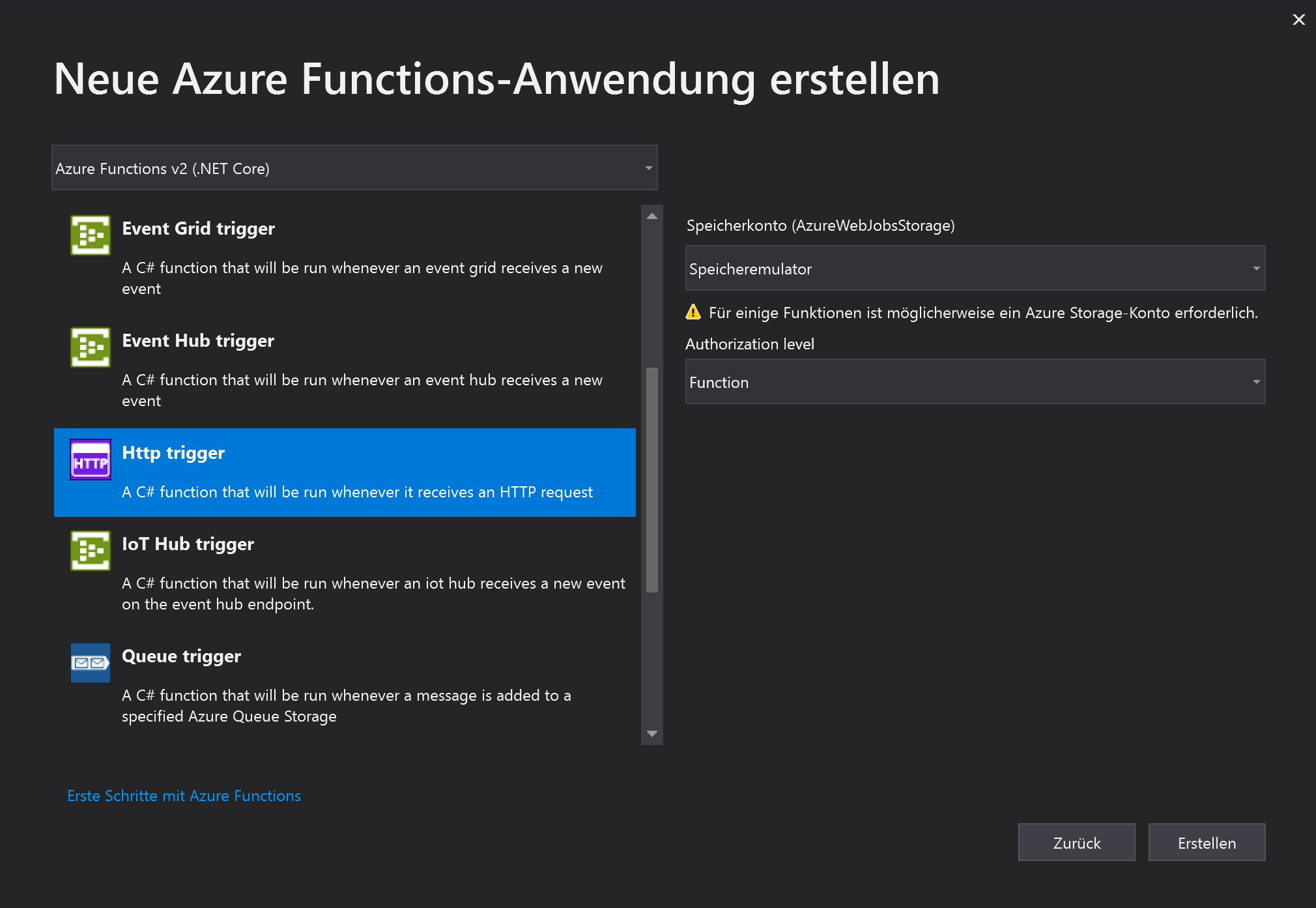Click the yellow warning icon
The image size is (1316, 908).
693,312
